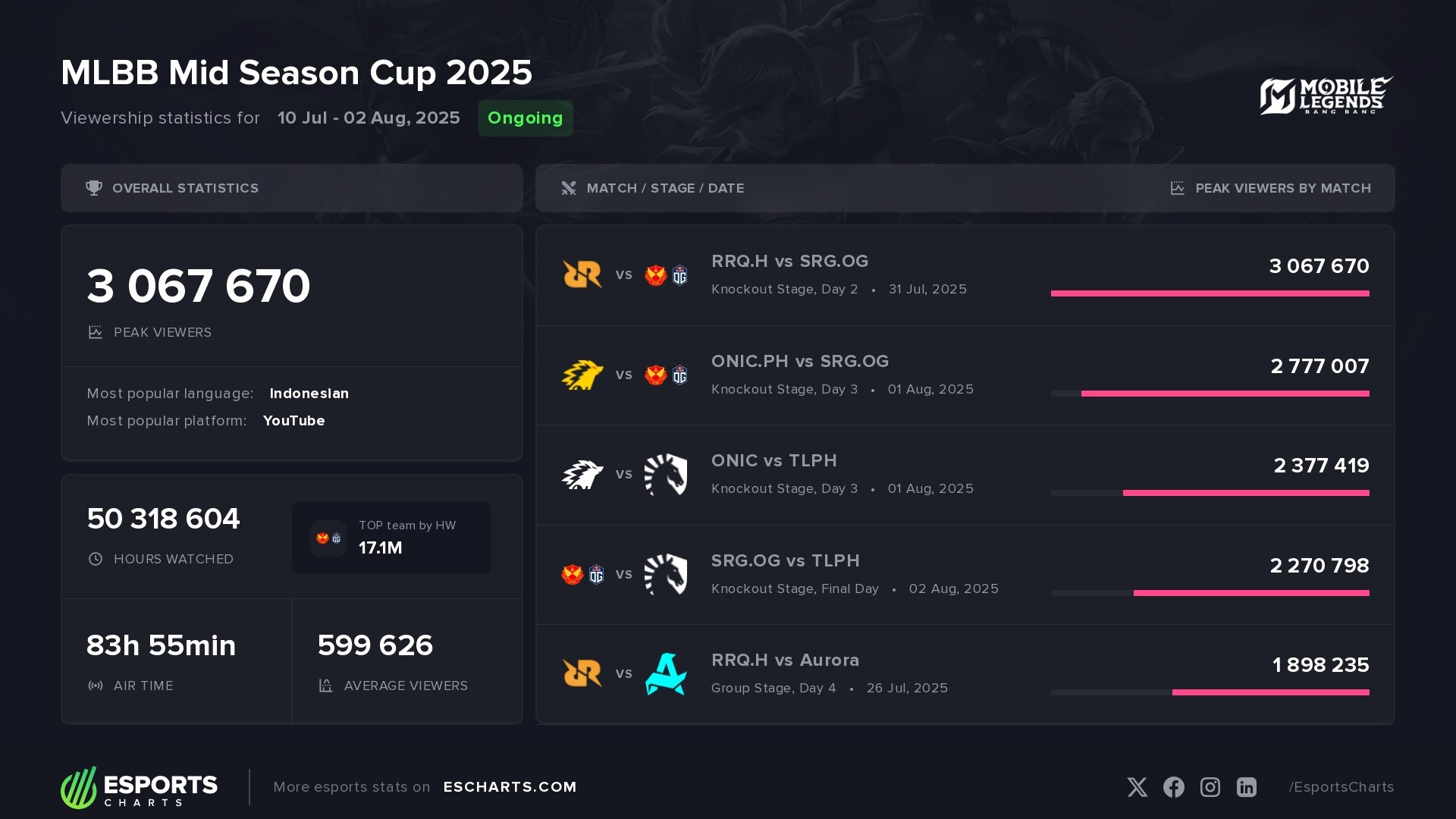Click the pink bar for ONIC vs TLPH

click(x=1245, y=493)
